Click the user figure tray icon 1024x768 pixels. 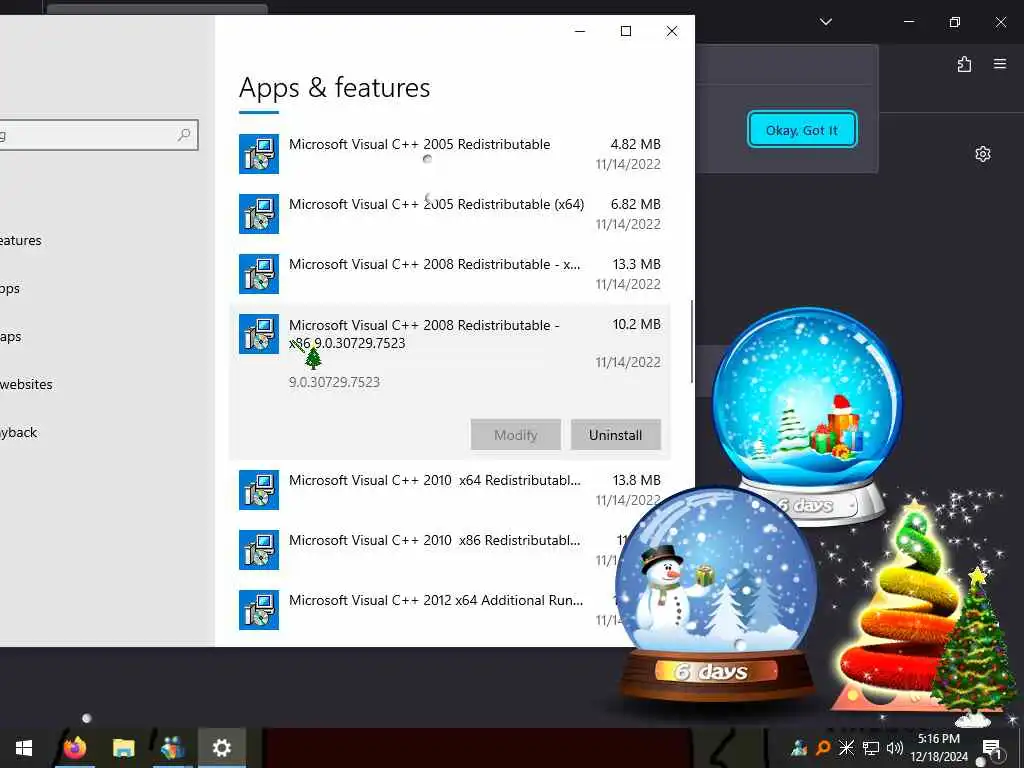799,748
